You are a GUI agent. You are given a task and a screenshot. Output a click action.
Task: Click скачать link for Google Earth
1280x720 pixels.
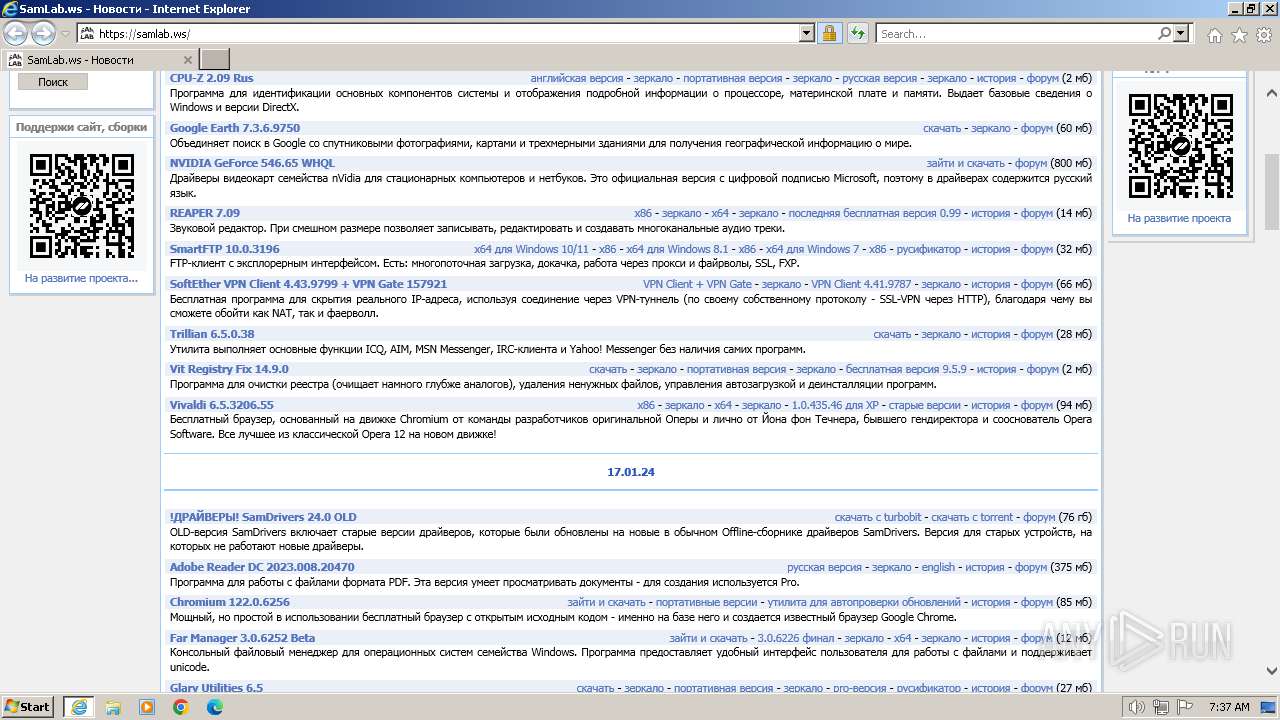coord(942,128)
